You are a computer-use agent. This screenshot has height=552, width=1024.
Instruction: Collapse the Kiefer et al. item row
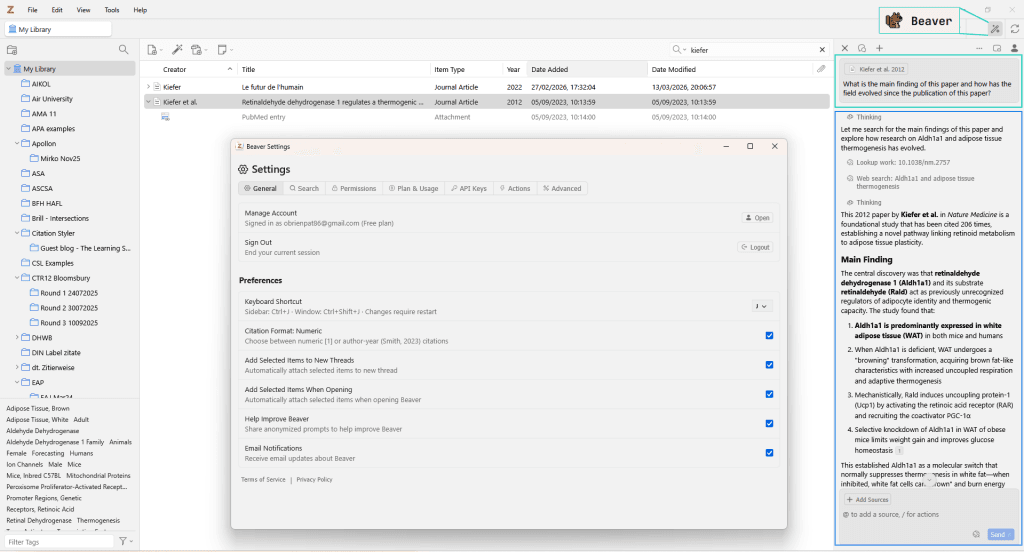148,102
